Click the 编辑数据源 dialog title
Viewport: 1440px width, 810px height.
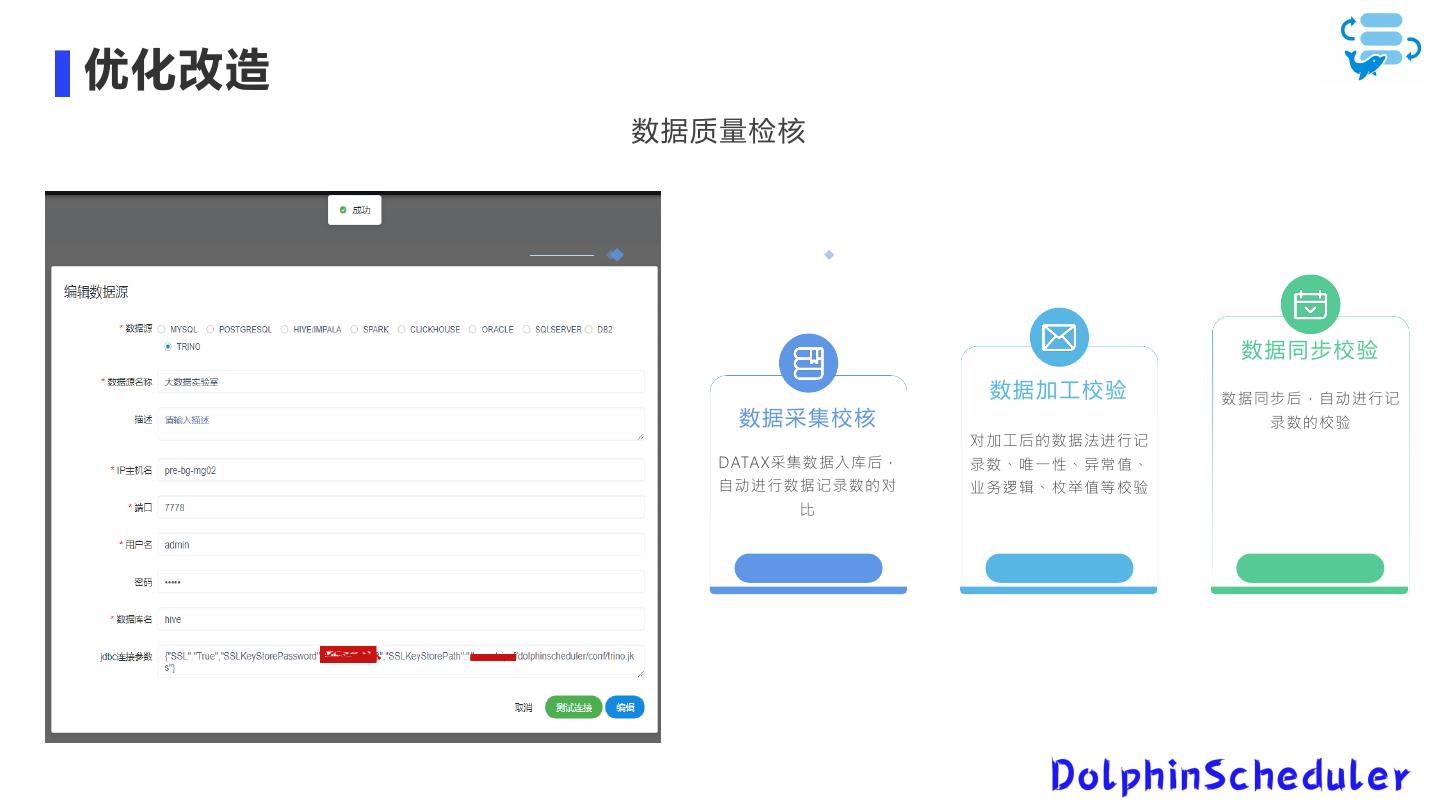tap(96, 292)
